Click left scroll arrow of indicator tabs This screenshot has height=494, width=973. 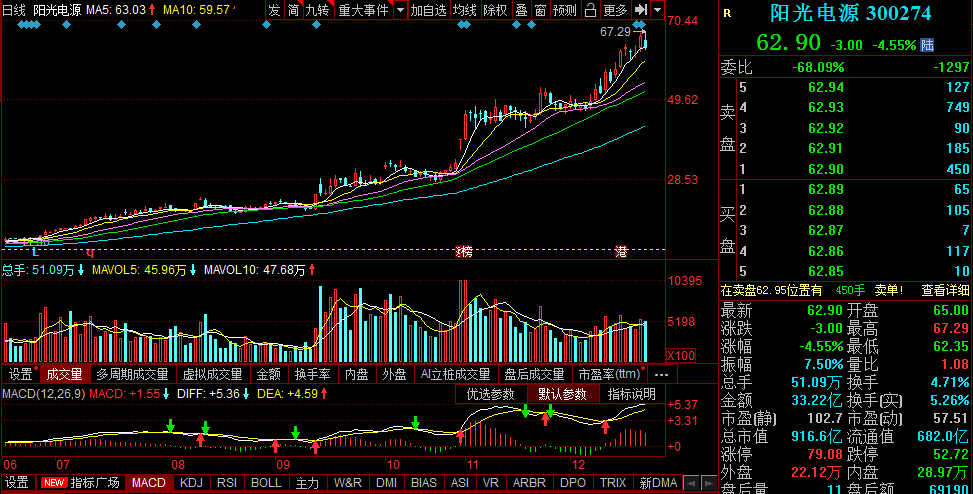(x=690, y=483)
